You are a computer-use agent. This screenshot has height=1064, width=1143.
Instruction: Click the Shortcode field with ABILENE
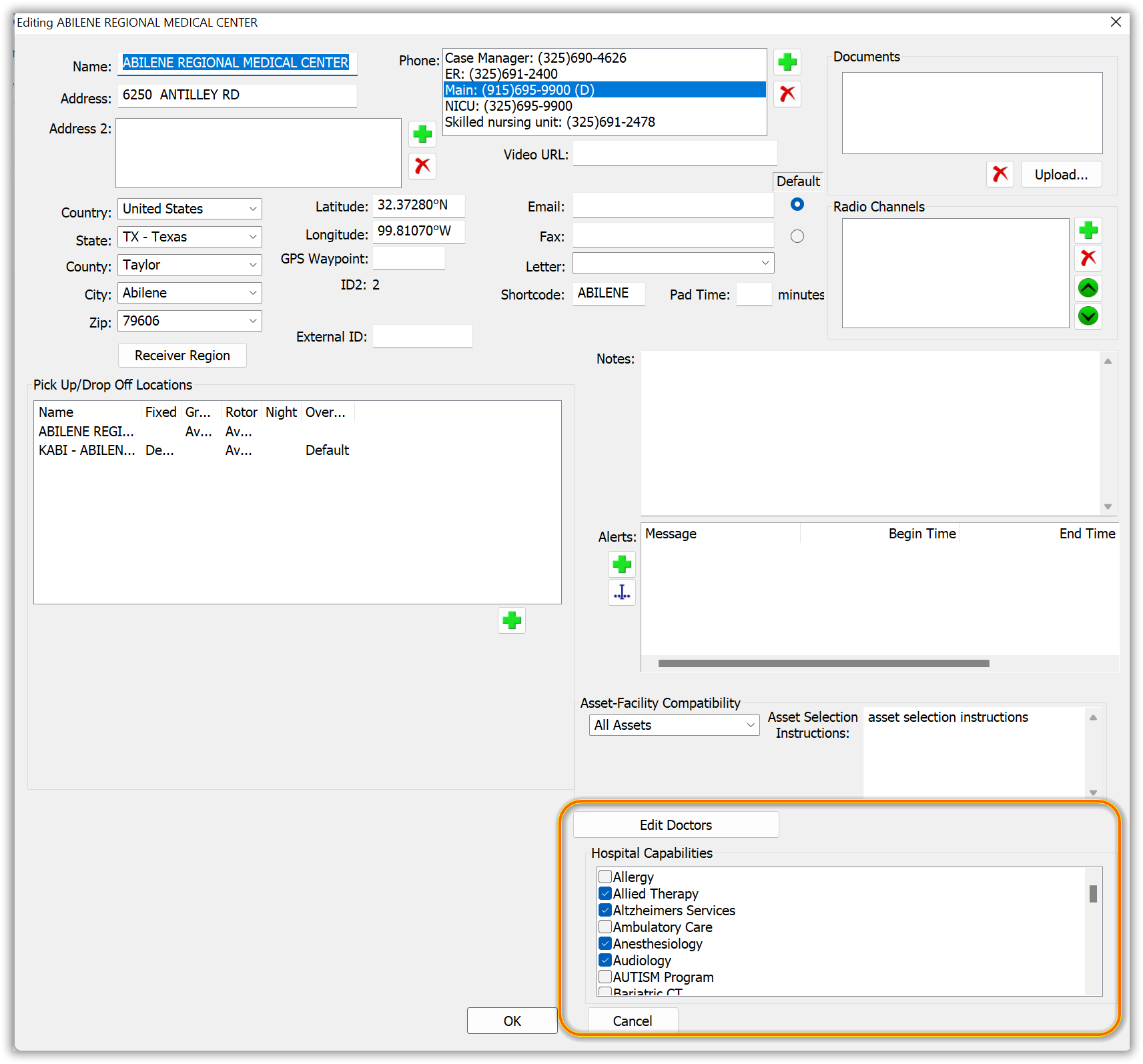609,294
